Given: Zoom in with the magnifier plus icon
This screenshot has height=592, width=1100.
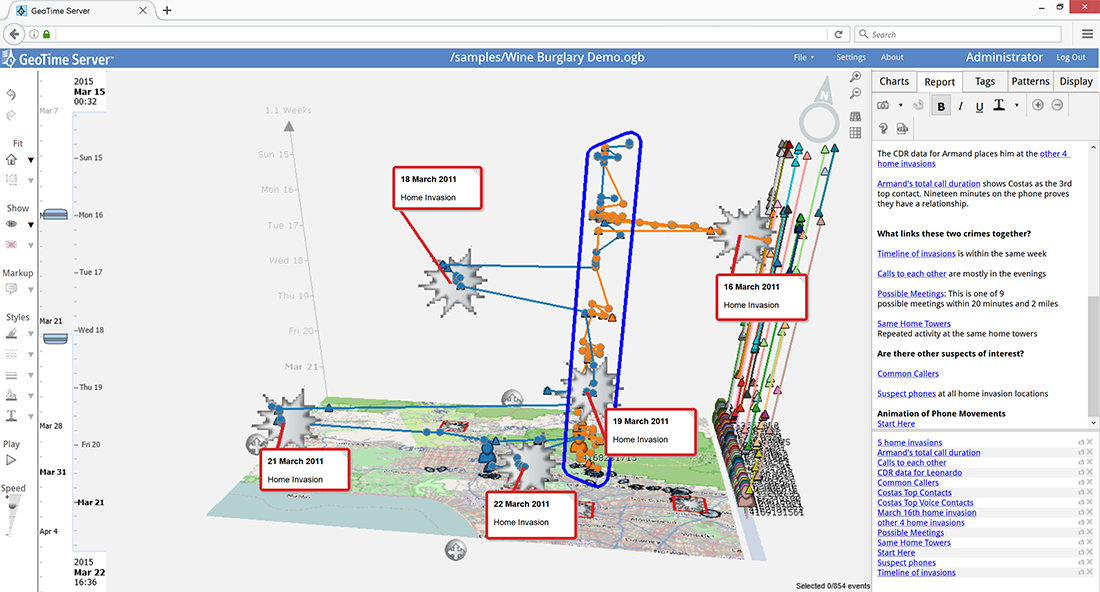Looking at the screenshot, I should (855, 76).
